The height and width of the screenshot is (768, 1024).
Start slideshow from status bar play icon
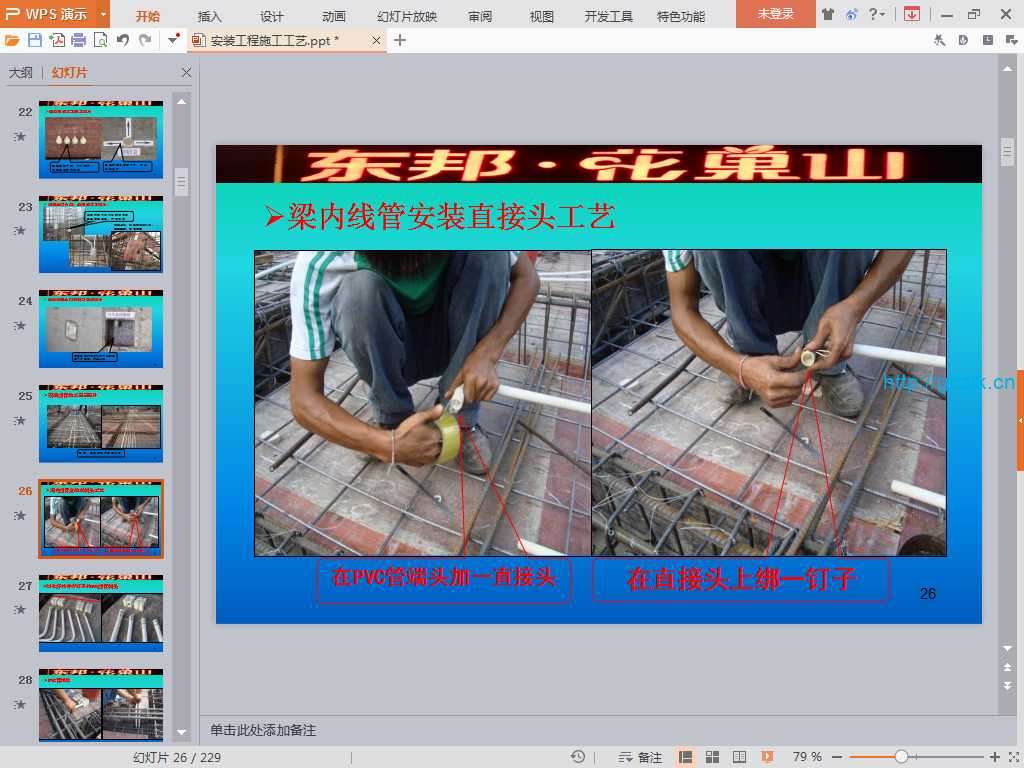767,757
